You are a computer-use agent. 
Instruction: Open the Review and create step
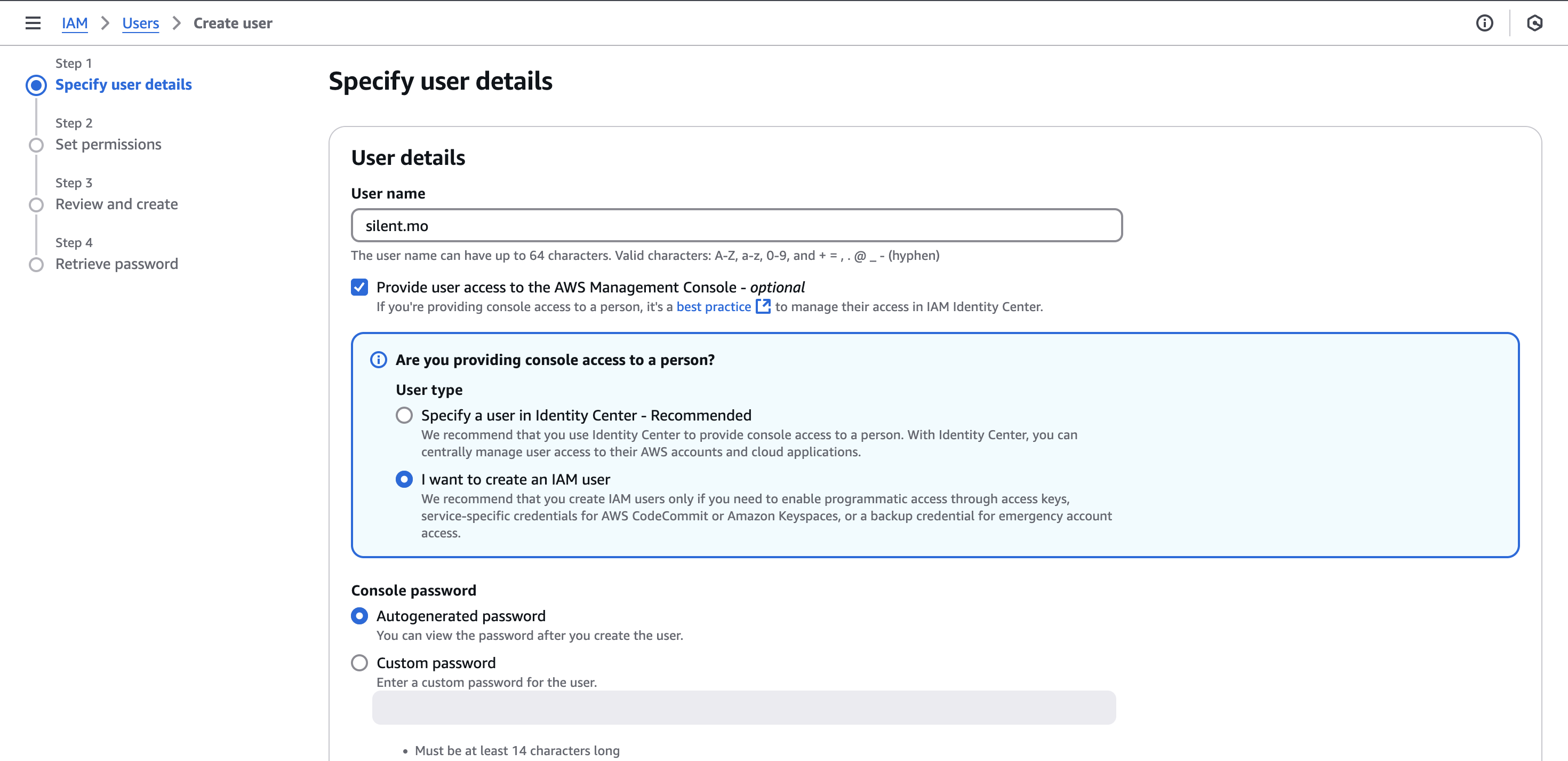(116, 204)
